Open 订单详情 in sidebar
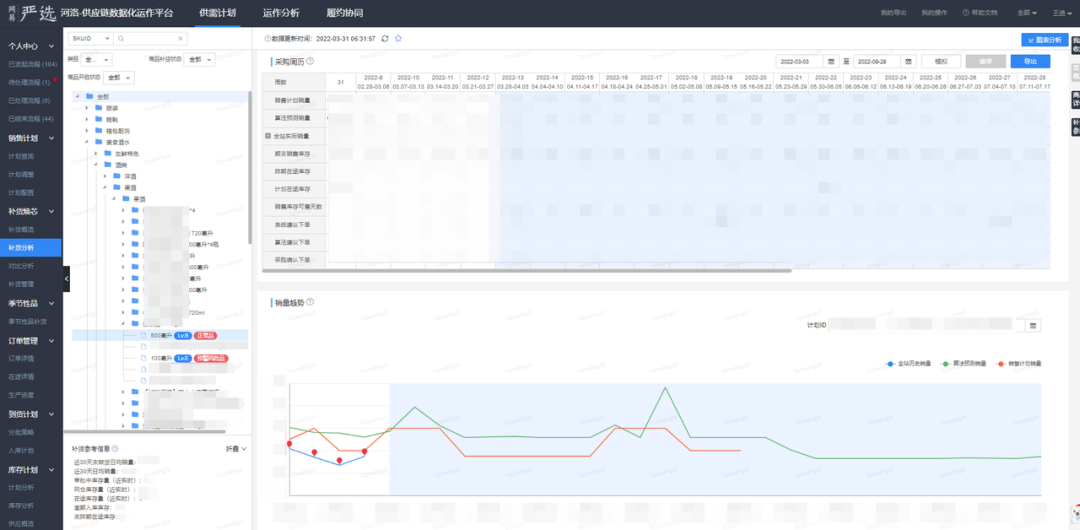The image size is (1080, 530). [x=21, y=358]
